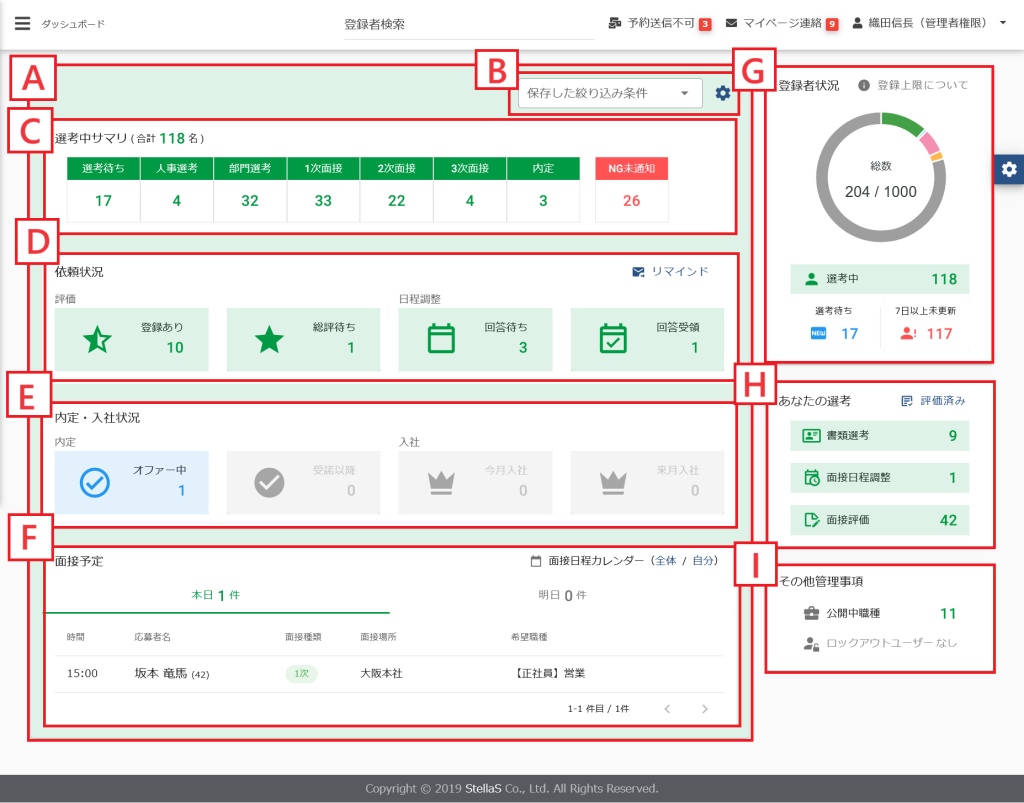This screenshot has height=803, width=1024.
Task: Open the 織田信長 user account dropdown
Action: (x=930, y=23)
